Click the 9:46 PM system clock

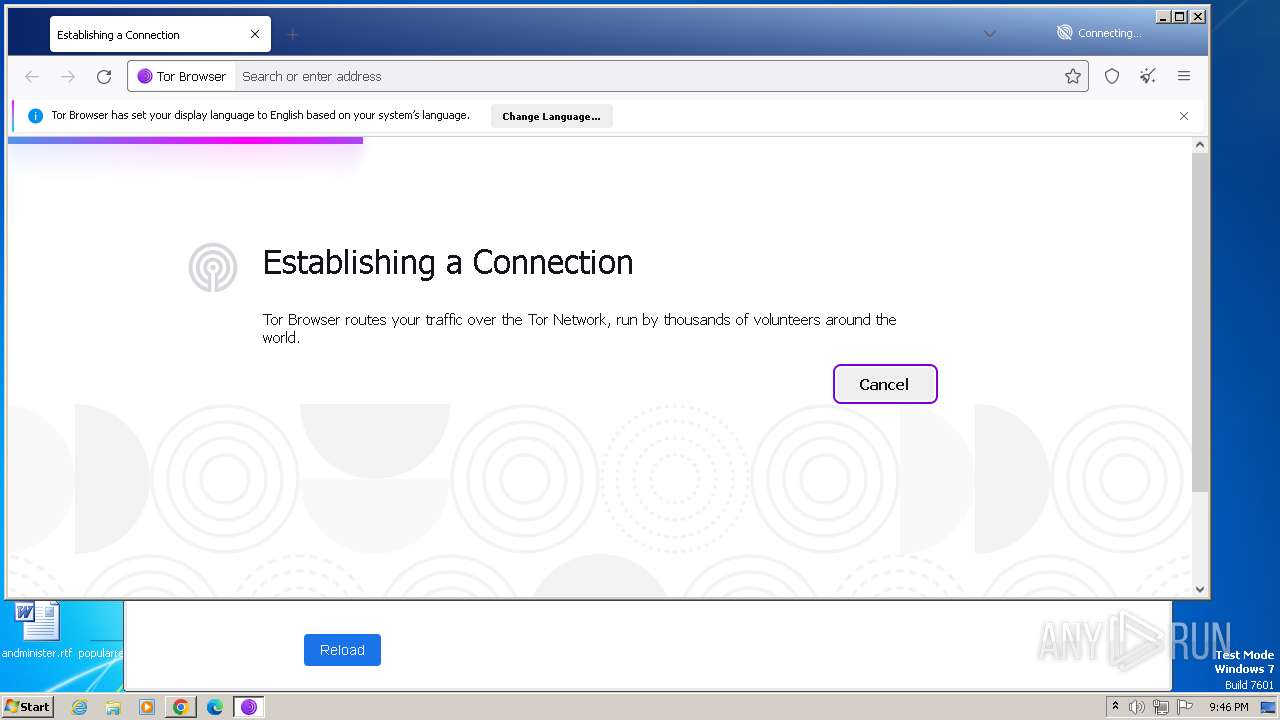tap(1228, 707)
